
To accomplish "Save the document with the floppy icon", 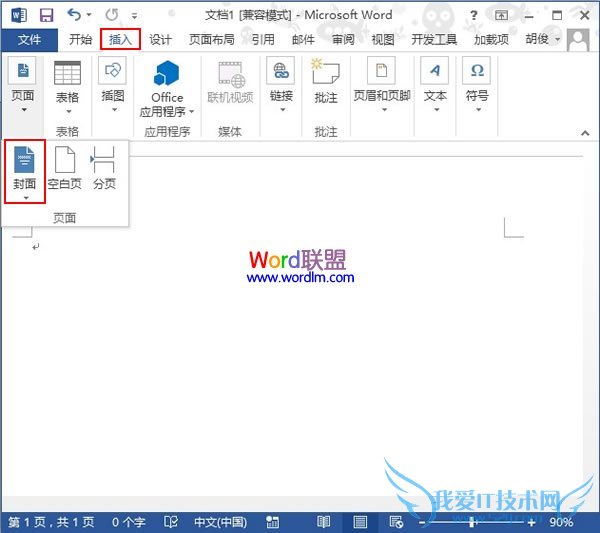I will coord(46,15).
